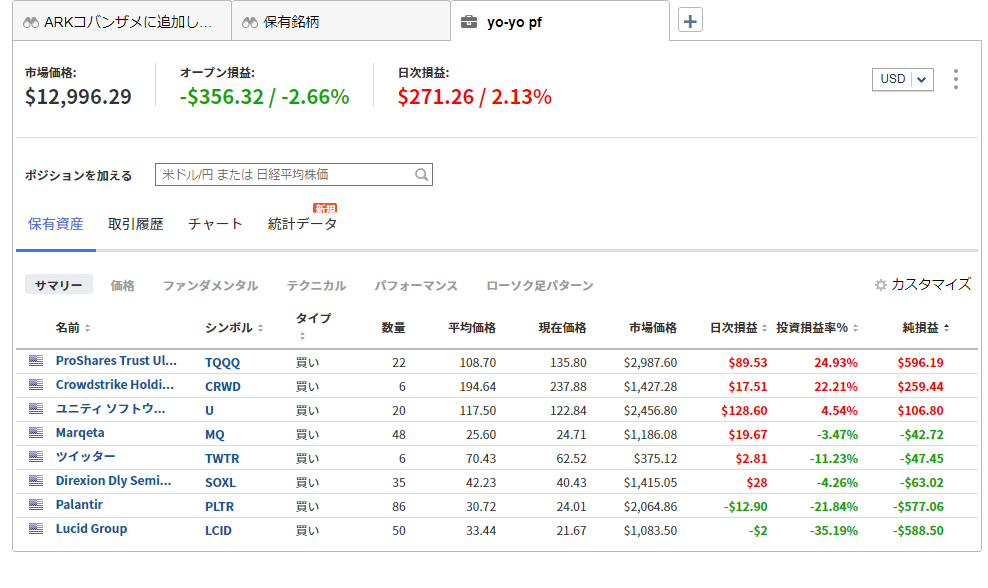Image resolution: width=988 pixels, height=588 pixels.
Task: Open the 統計データ tab
Action: (x=302, y=224)
